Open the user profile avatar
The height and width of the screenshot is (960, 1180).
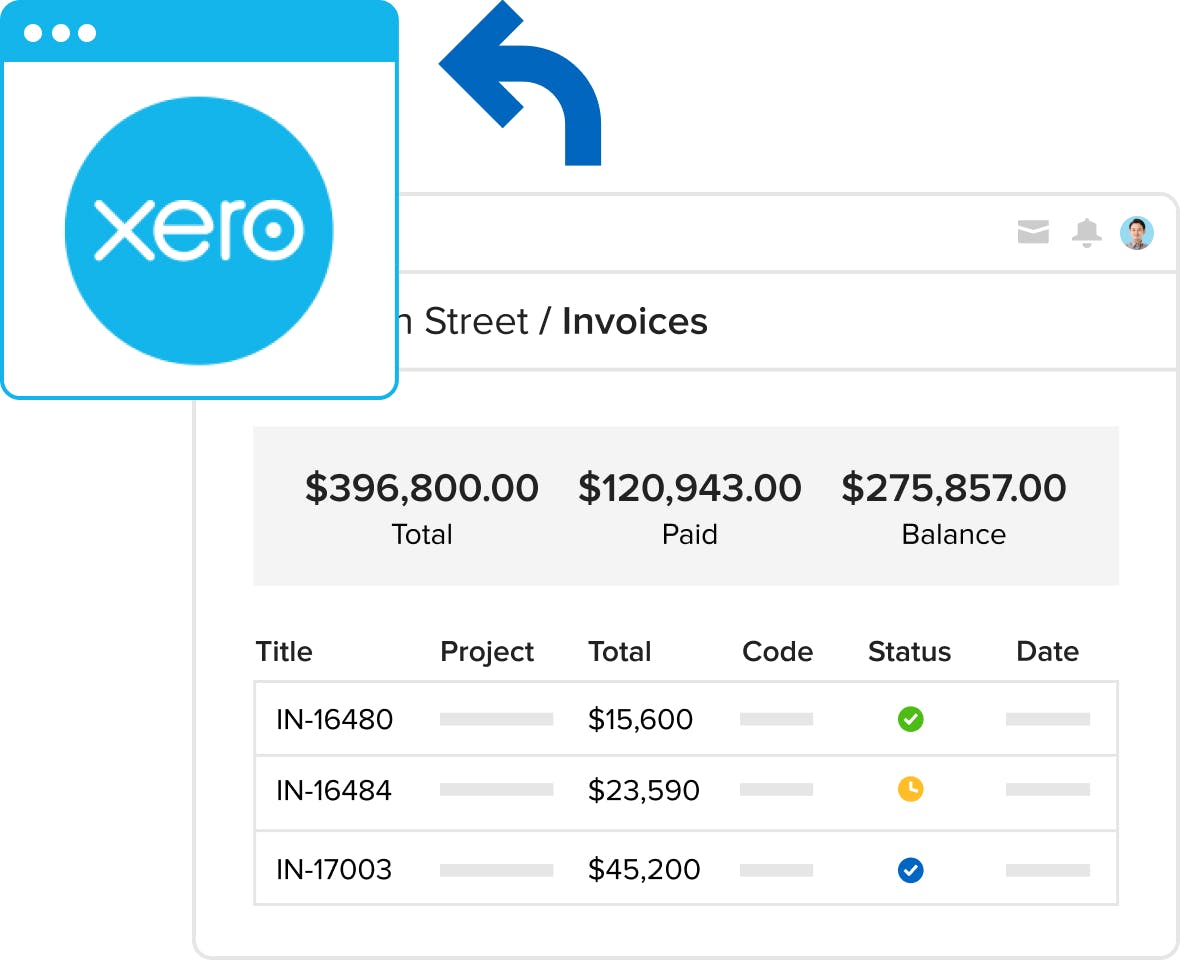[x=1137, y=232]
